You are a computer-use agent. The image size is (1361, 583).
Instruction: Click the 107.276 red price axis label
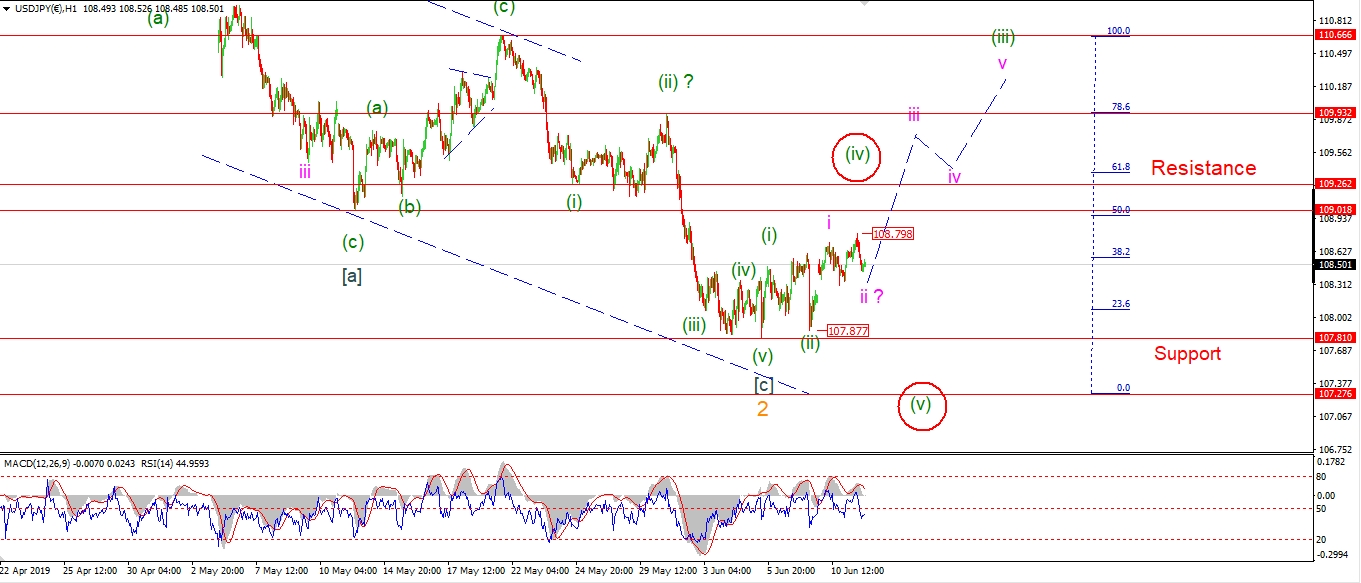point(1338,394)
